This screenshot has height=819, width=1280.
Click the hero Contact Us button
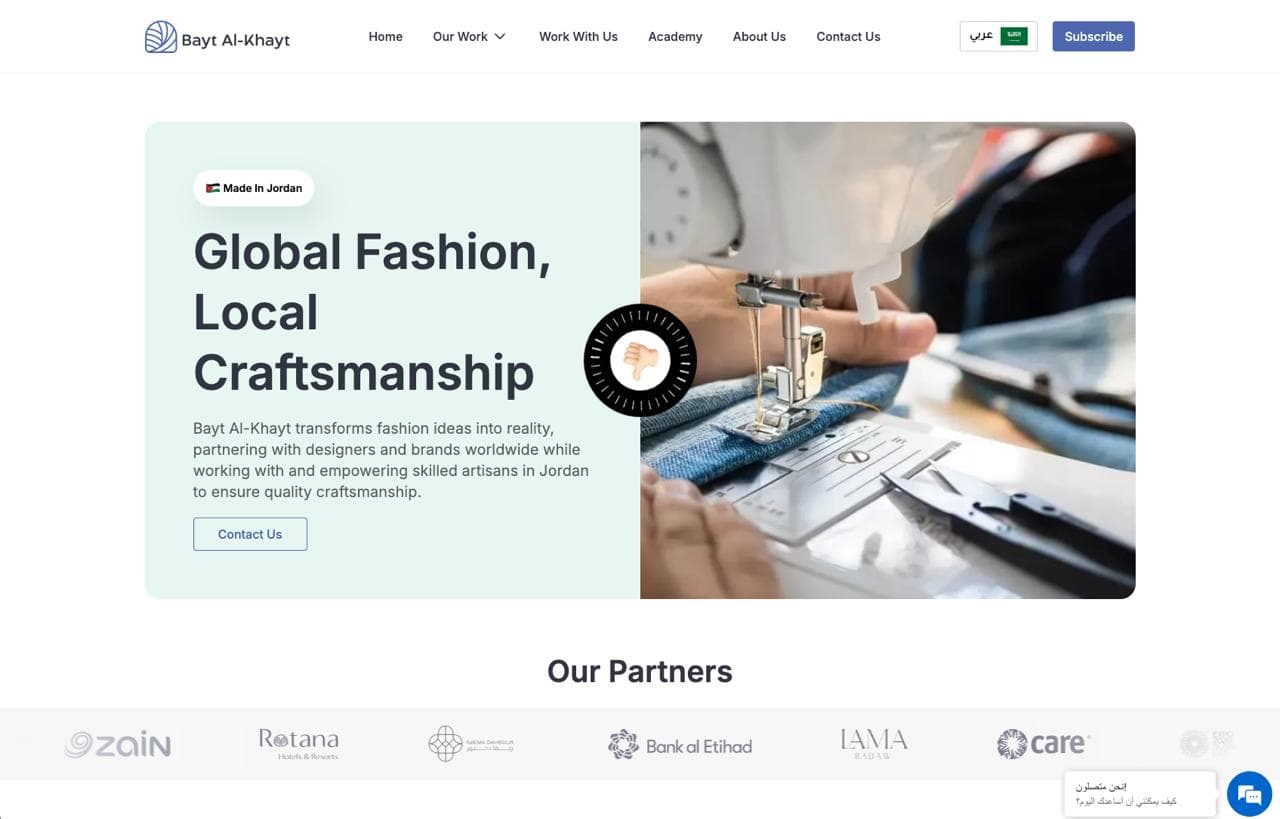pyautogui.click(x=250, y=534)
